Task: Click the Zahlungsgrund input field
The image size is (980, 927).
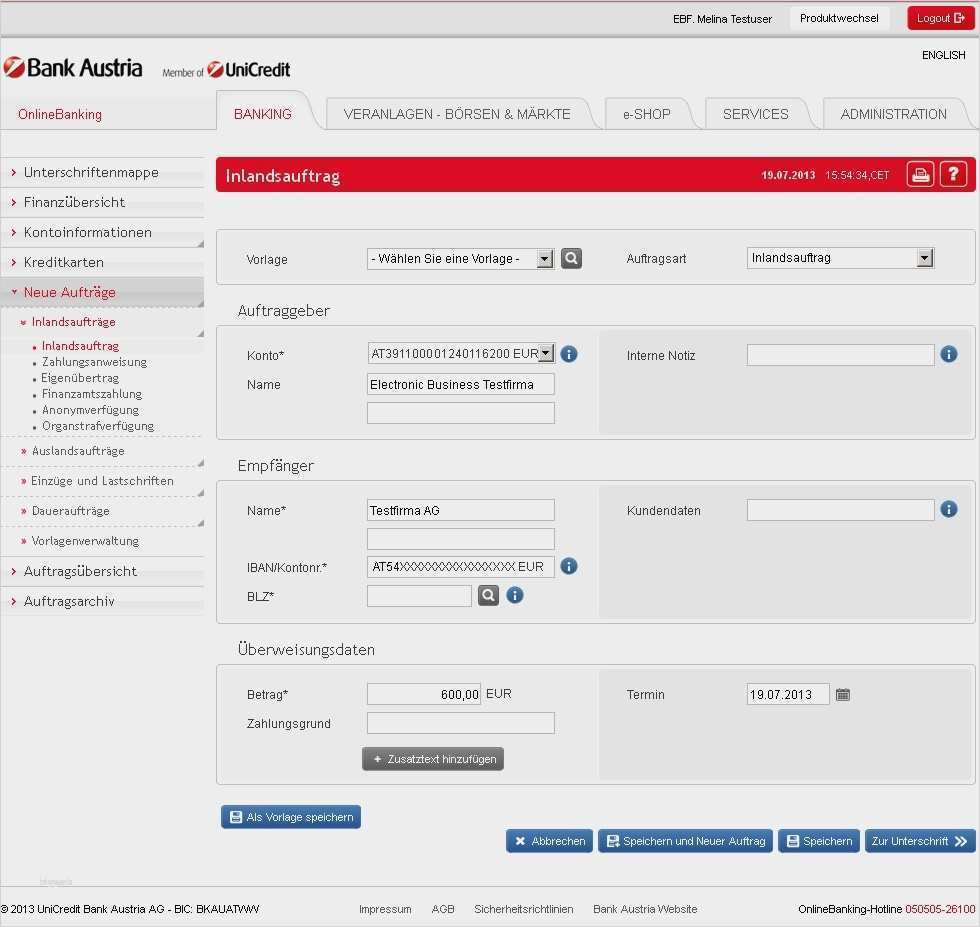Action: coord(460,724)
